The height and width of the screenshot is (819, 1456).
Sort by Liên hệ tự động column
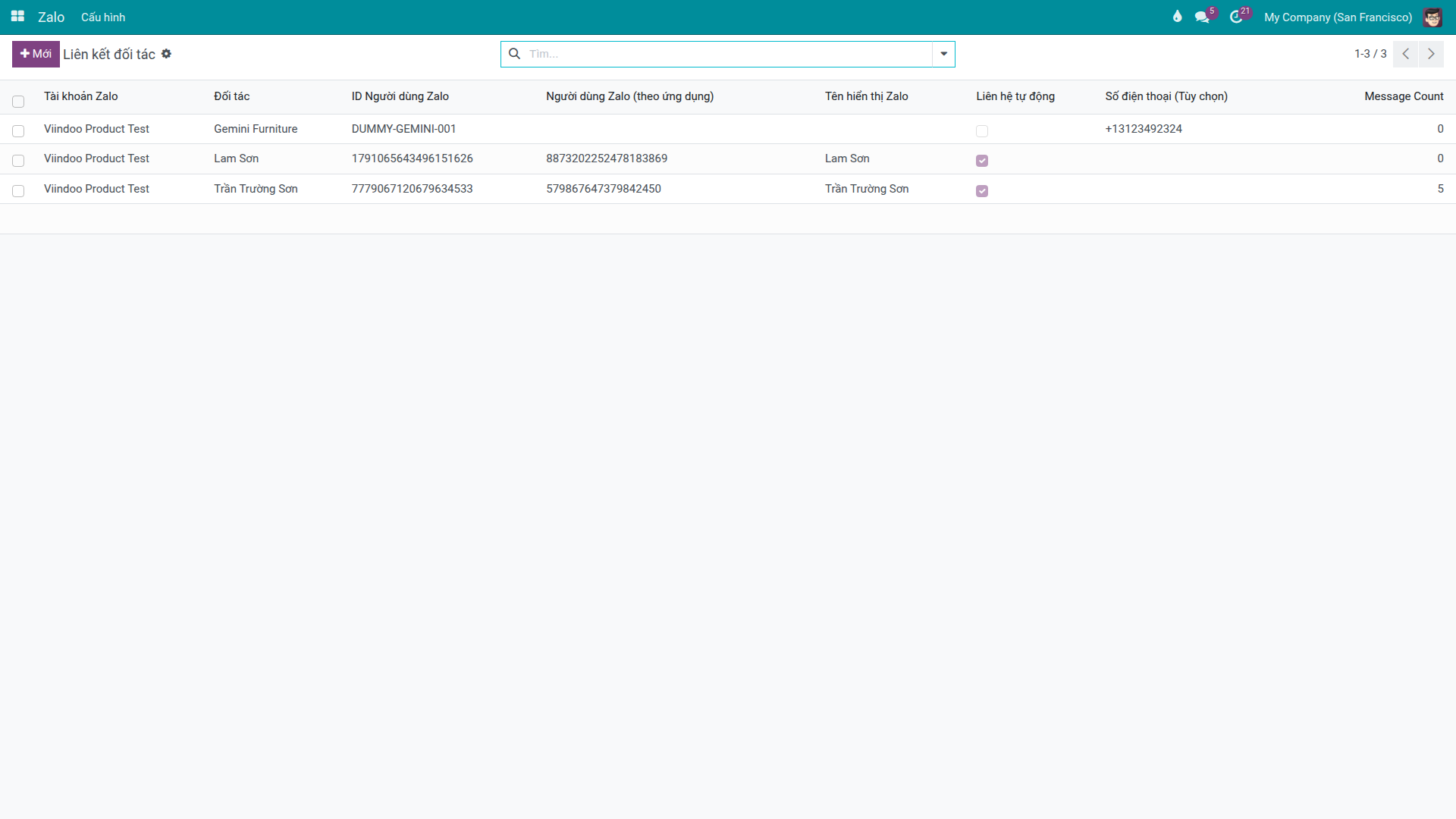coord(1015,96)
